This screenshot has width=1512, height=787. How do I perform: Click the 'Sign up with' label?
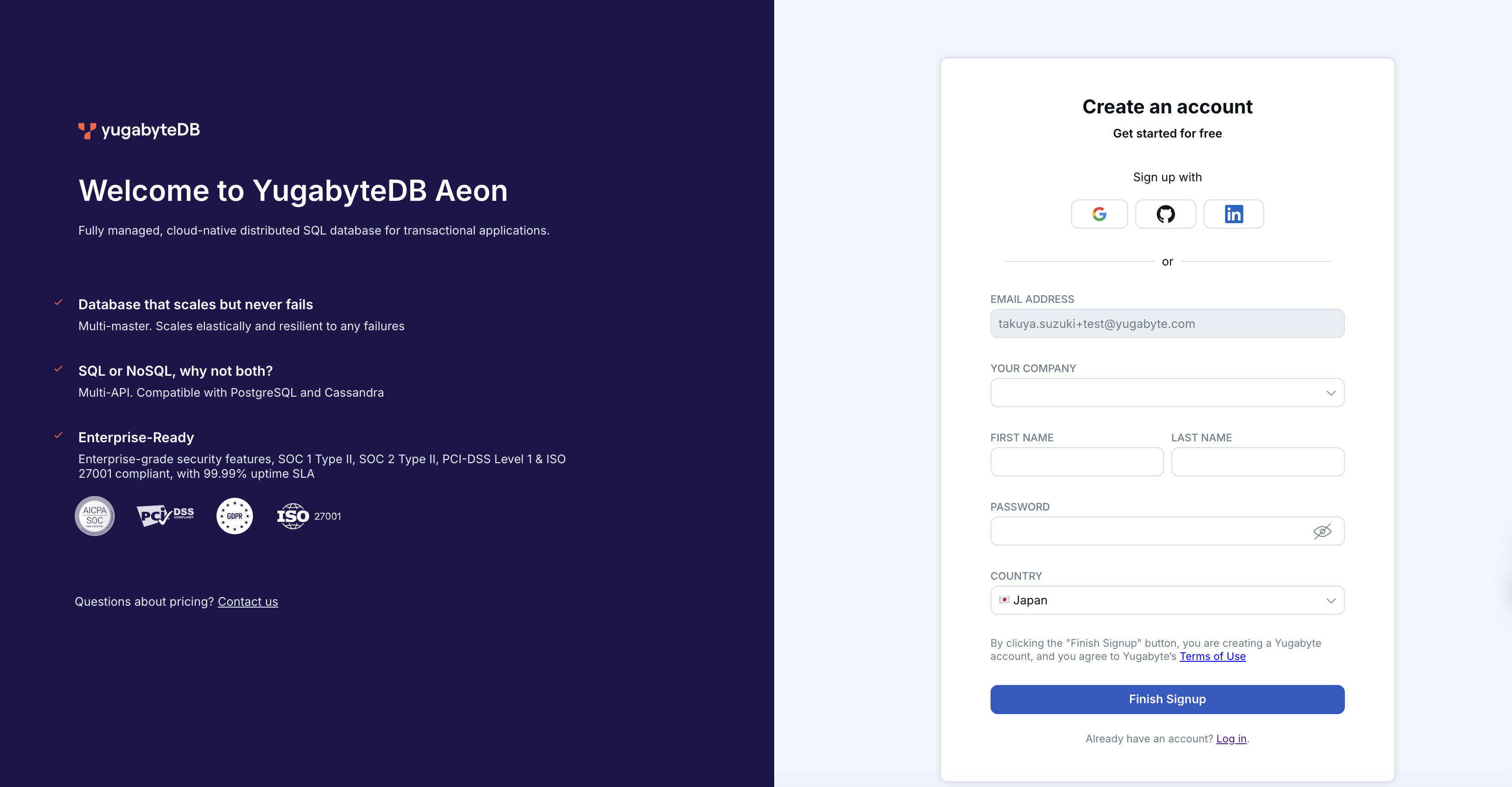coord(1167,177)
